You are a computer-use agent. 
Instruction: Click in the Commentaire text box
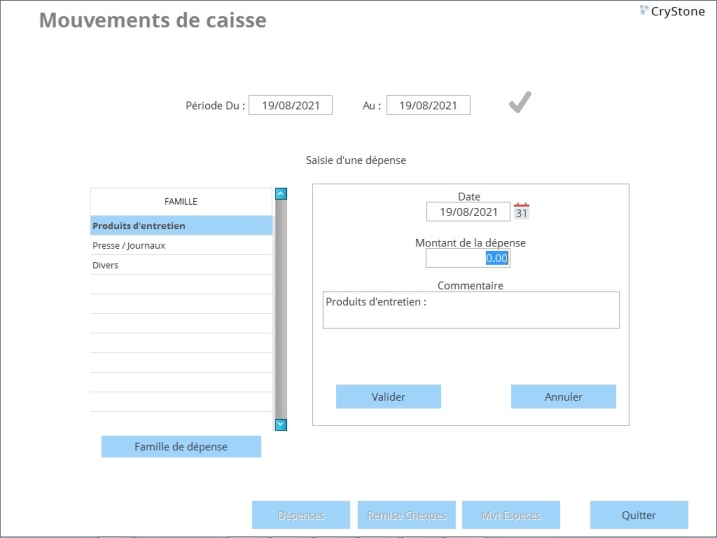[x=470, y=310]
